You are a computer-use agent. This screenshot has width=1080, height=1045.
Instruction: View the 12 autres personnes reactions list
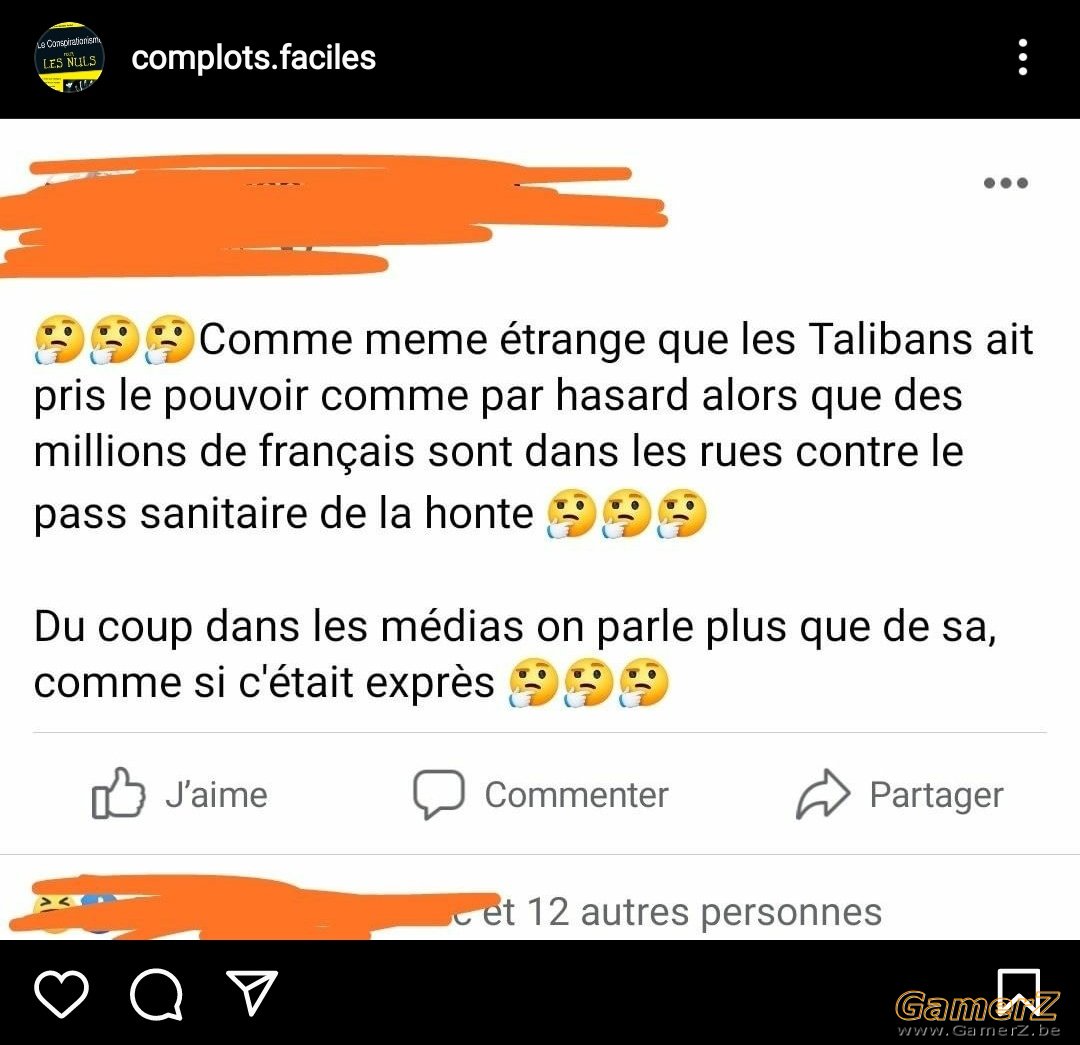point(682,912)
